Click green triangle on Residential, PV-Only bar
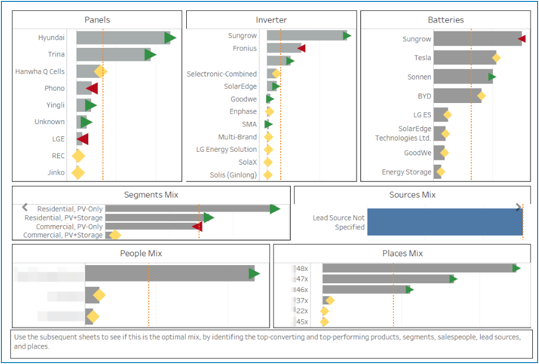539x364 pixels. pyautogui.click(x=275, y=209)
